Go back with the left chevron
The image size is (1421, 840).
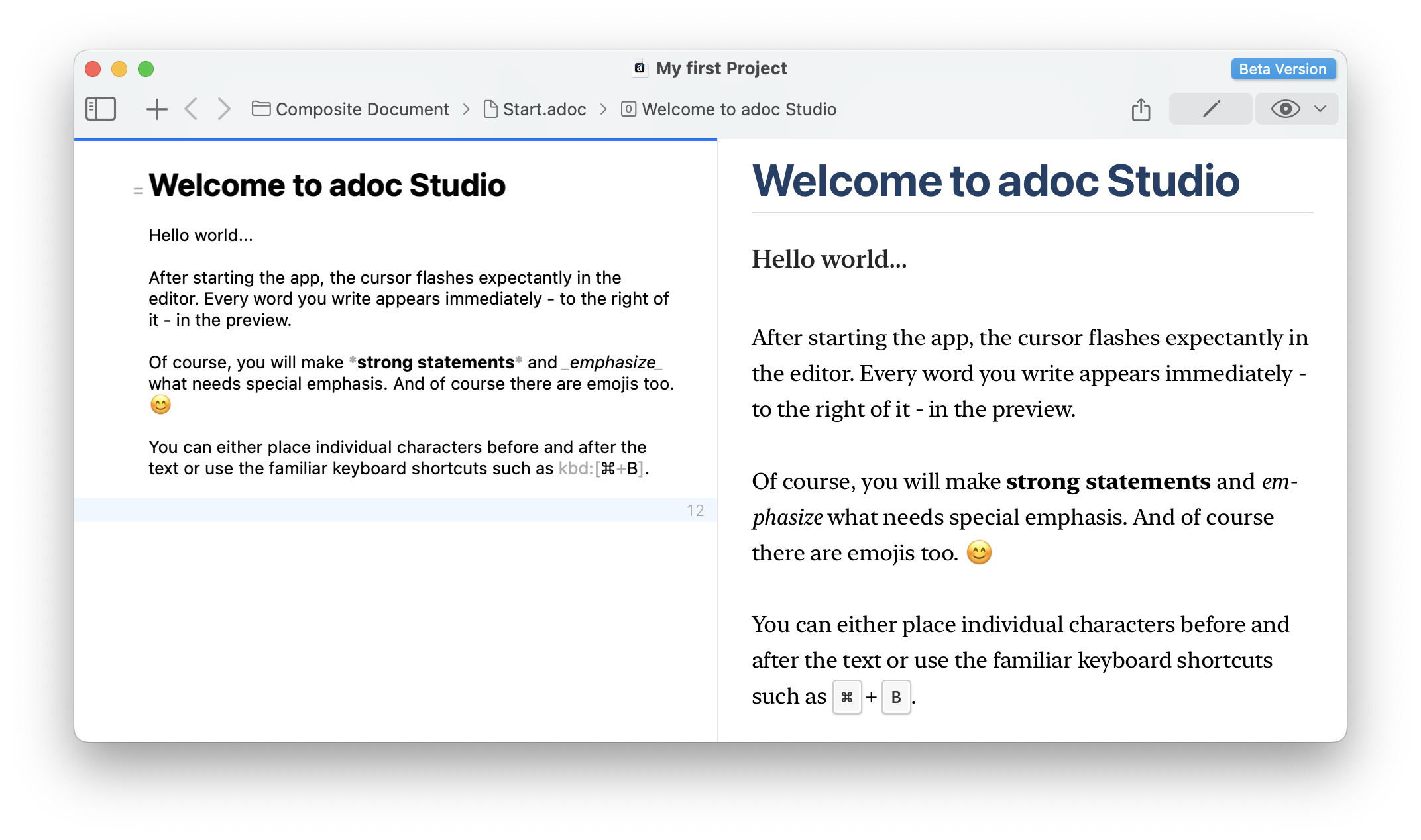(x=191, y=109)
